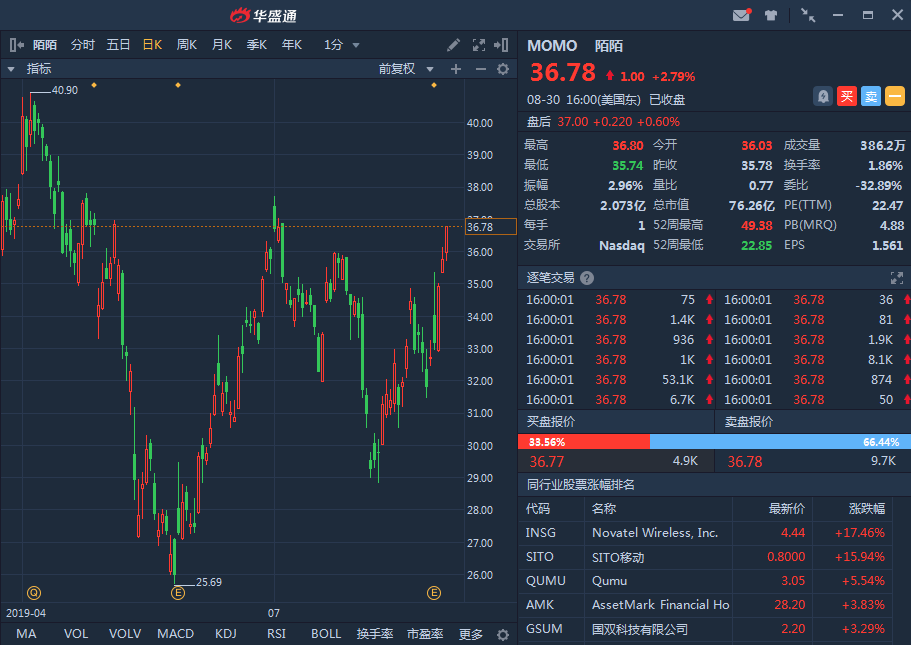
Task: Enable the 市盈率 PE indicator
Action: coord(425,634)
